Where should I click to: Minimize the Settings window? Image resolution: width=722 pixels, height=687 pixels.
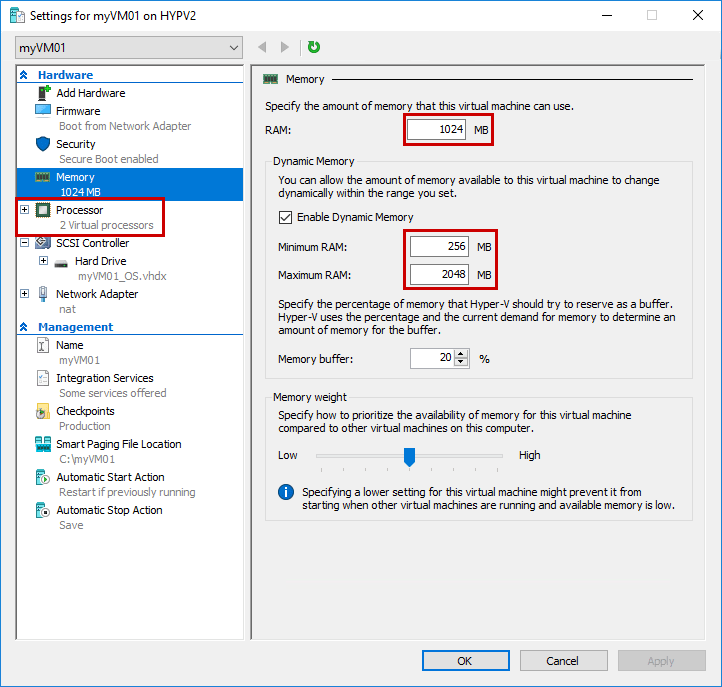607,15
